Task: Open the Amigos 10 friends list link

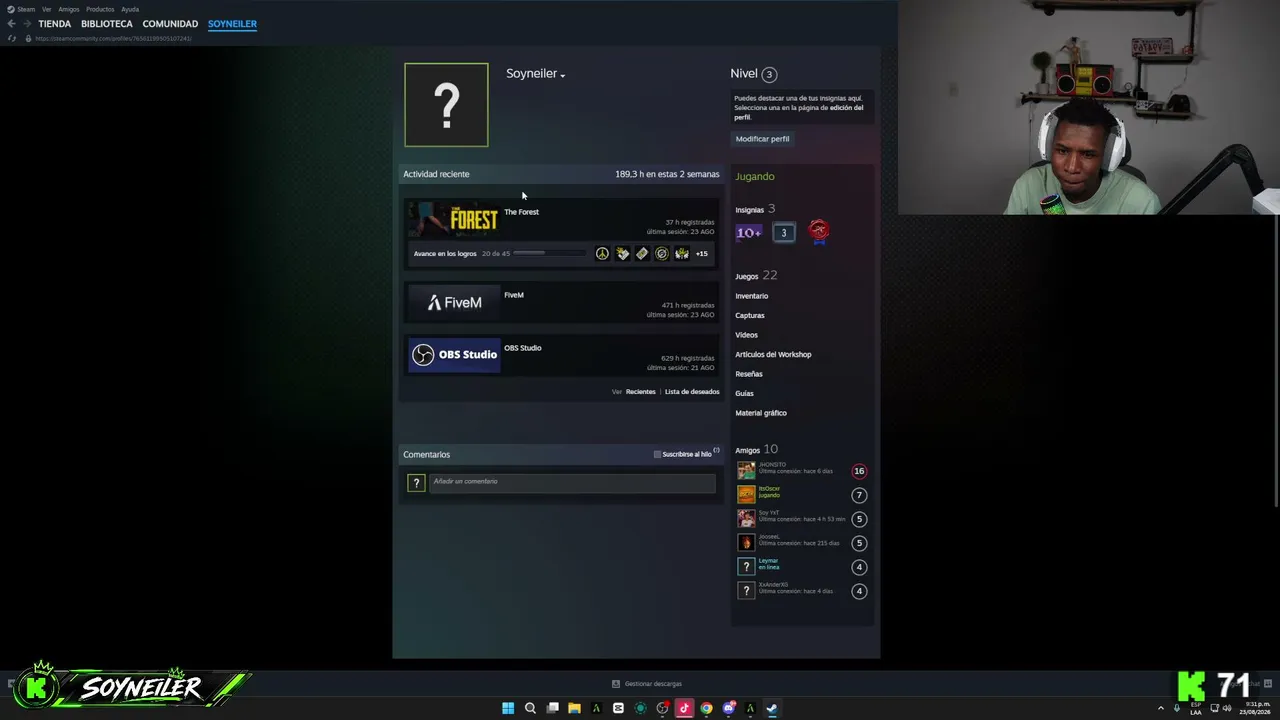Action: pos(756,450)
